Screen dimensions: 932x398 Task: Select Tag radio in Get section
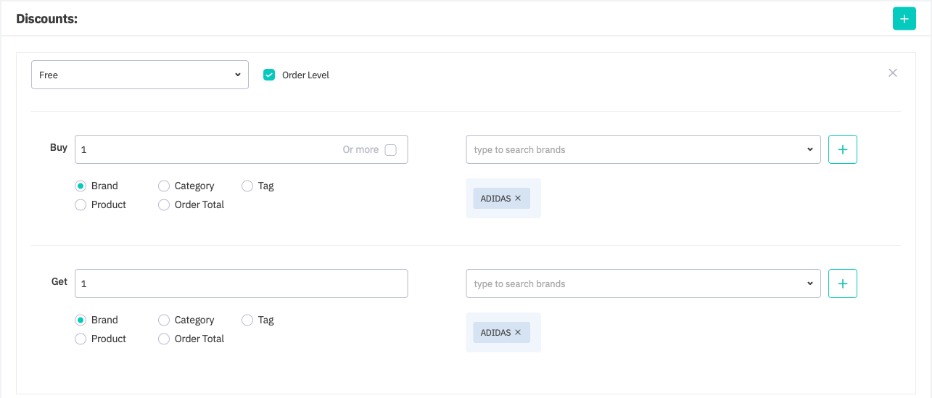(x=247, y=320)
